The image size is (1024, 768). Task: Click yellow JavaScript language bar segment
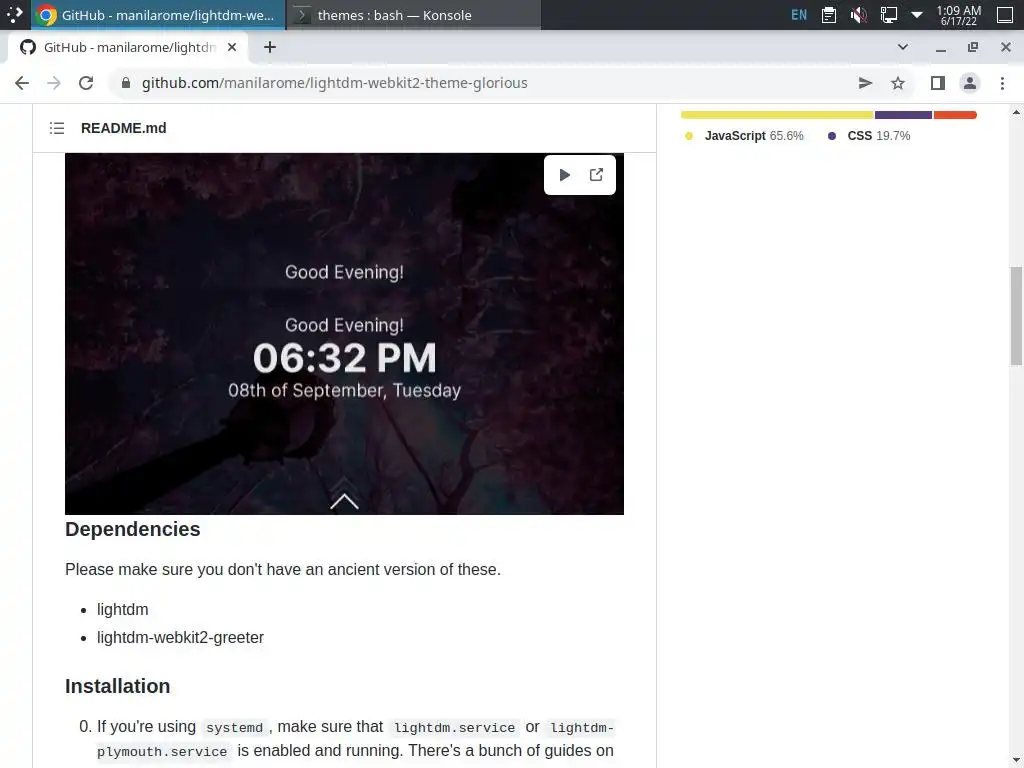pyautogui.click(x=777, y=115)
